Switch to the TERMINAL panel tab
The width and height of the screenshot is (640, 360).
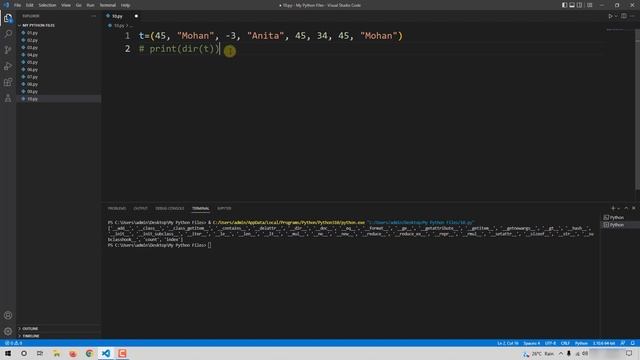200,208
